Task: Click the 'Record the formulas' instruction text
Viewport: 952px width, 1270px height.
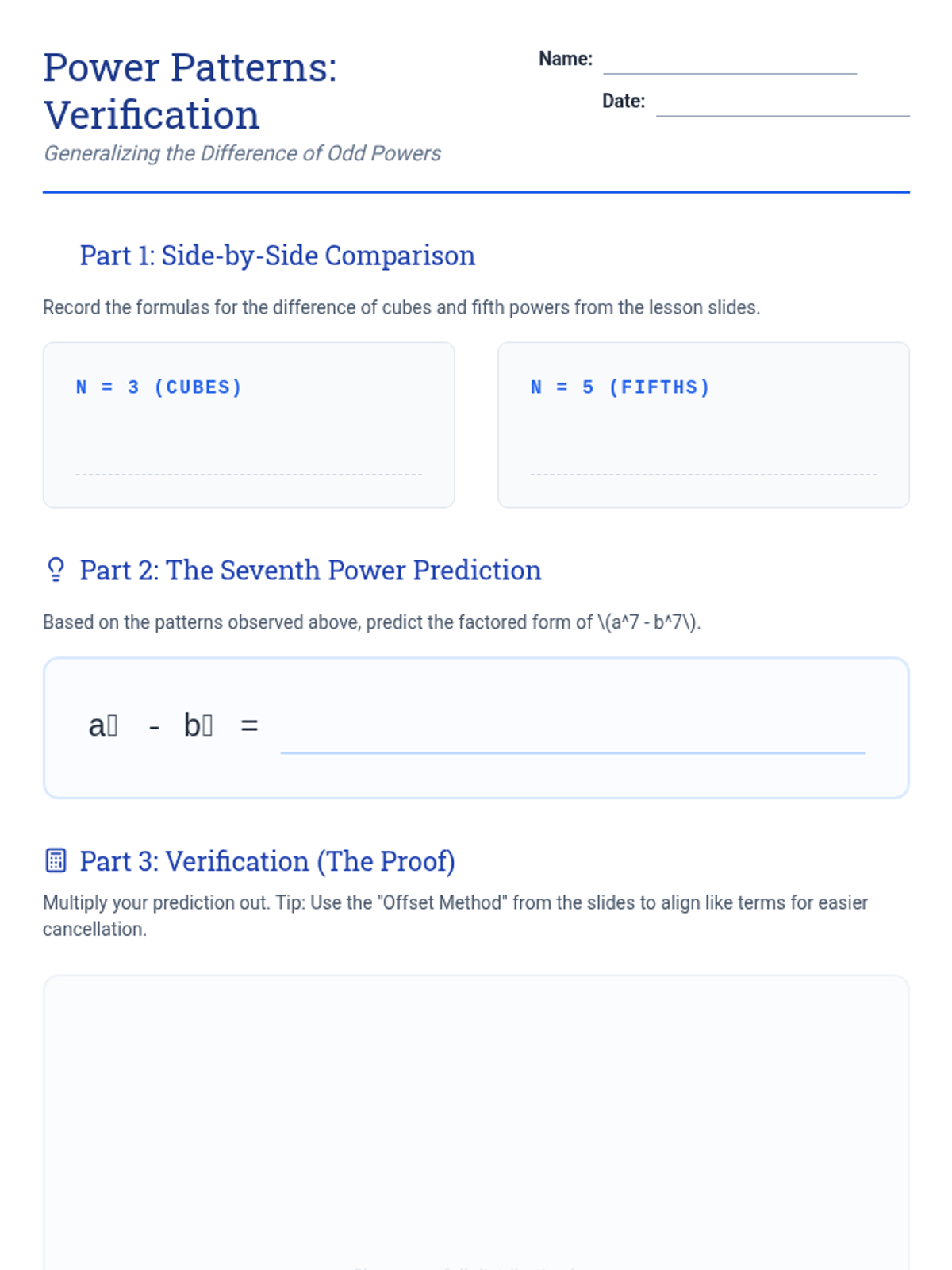Action: [x=401, y=307]
